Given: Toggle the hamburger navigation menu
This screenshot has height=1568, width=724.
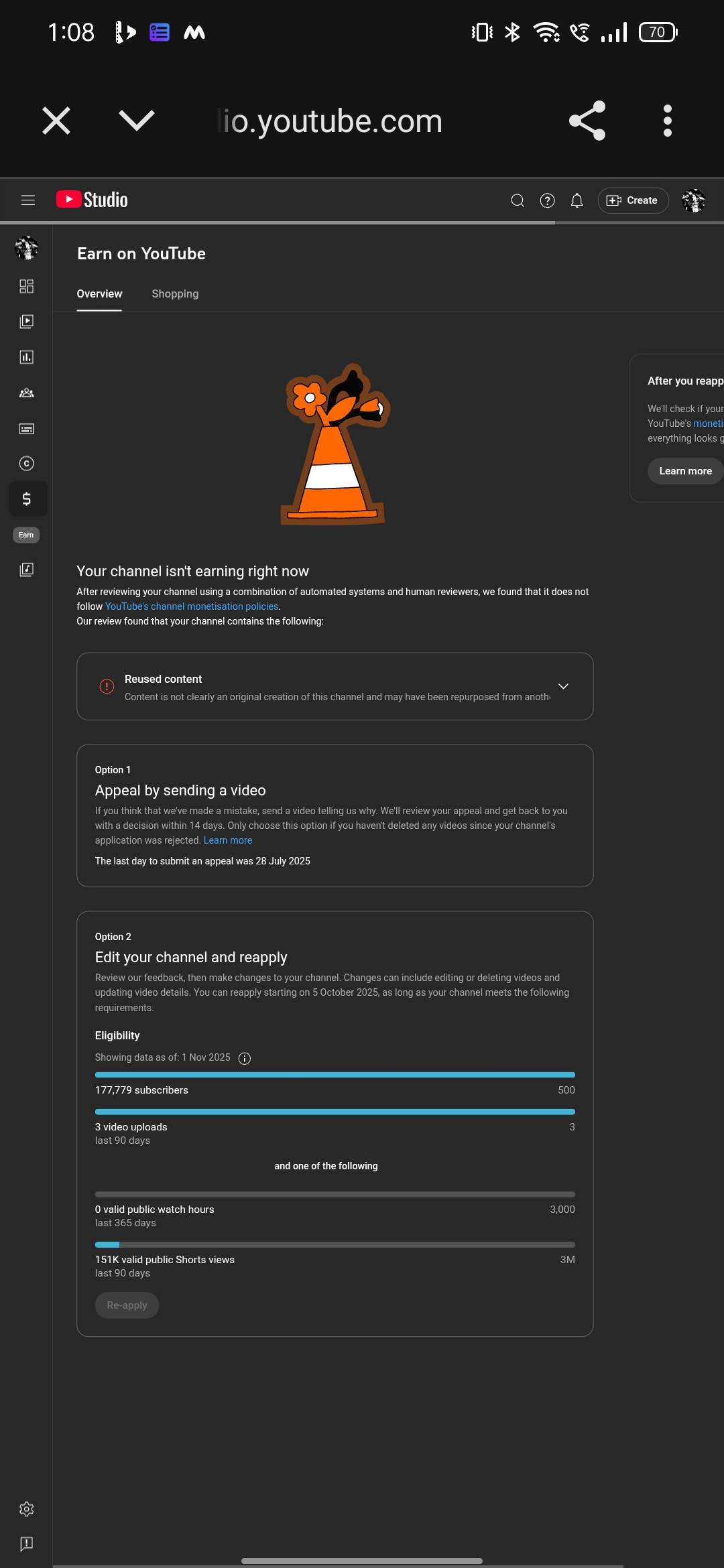Looking at the screenshot, I should (28, 200).
